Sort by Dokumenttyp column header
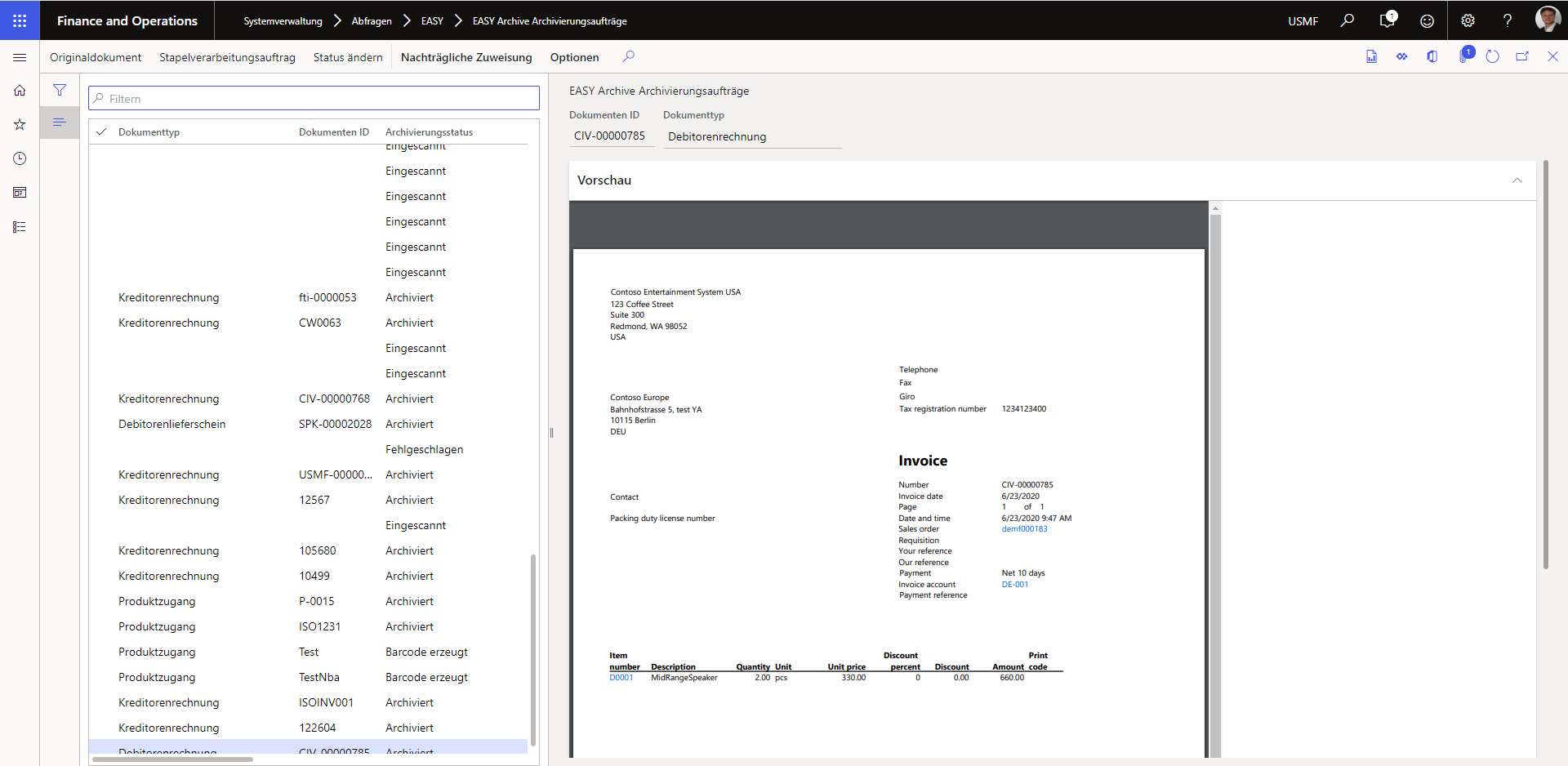 coord(149,132)
